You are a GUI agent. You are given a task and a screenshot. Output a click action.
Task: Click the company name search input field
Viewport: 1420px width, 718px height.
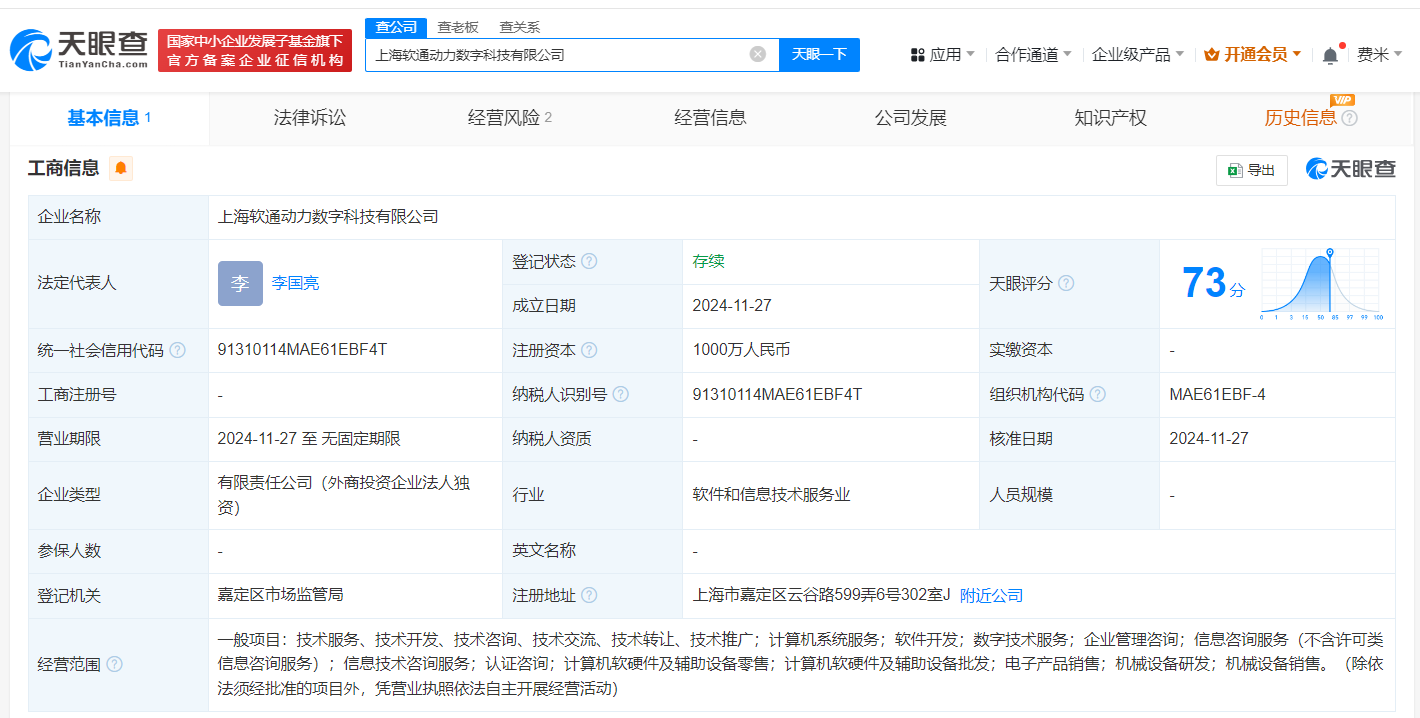[x=560, y=54]
